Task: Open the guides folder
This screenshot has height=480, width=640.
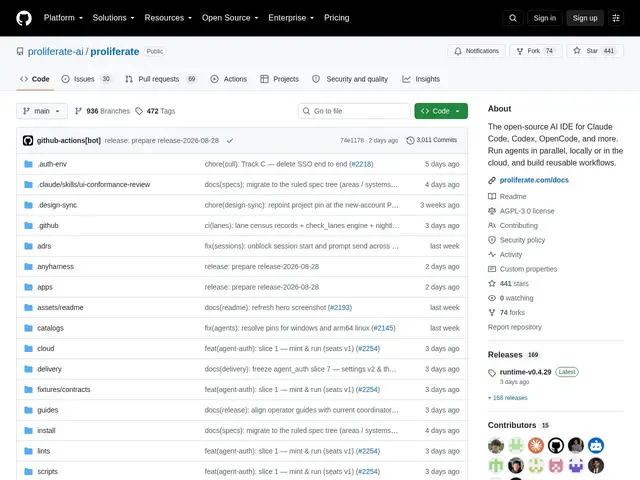Action: click(48, 410)
